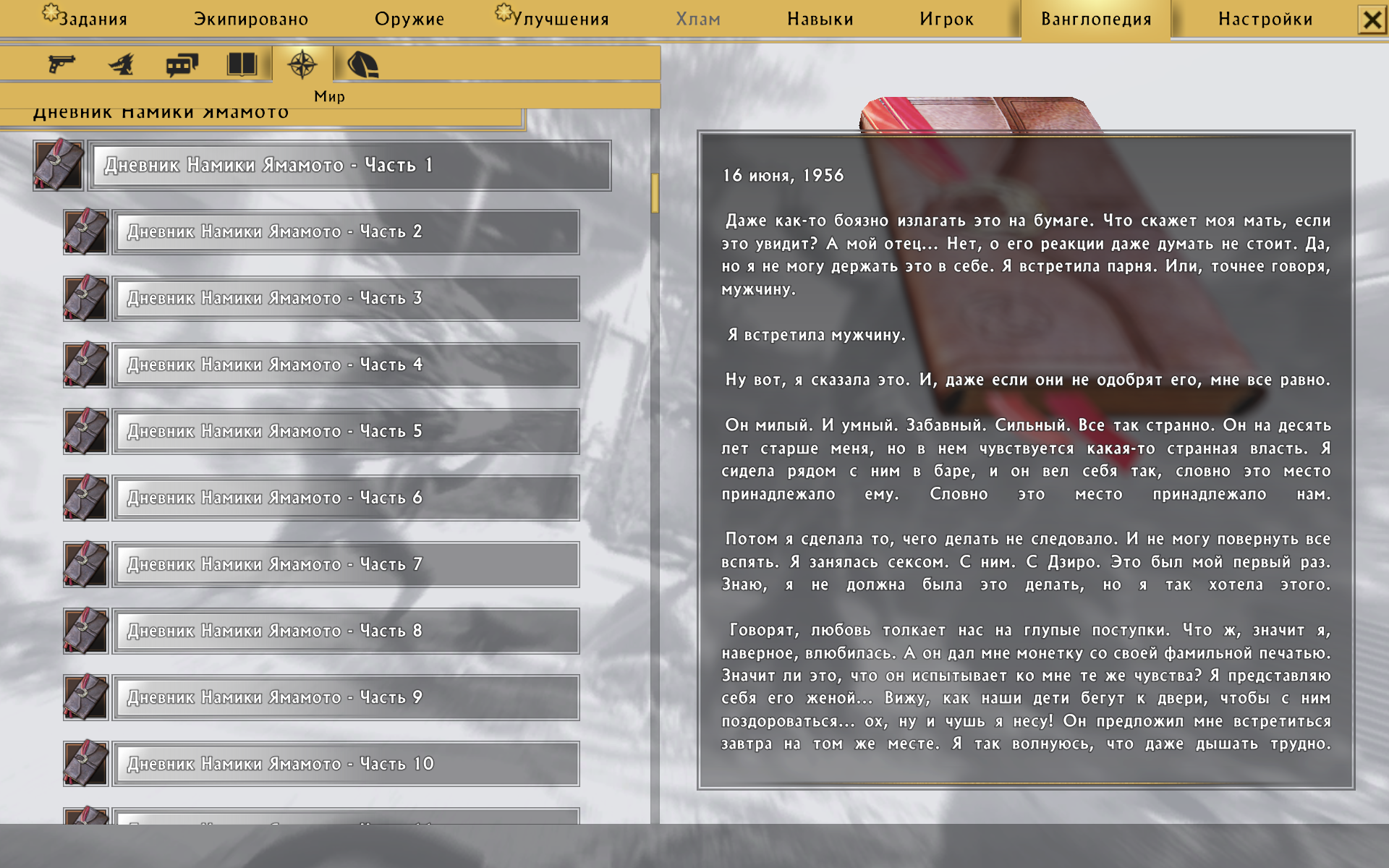The height and width of the screenshot is (868, 1389).
Task: Switch to the Задания tab
Action: 85,19
